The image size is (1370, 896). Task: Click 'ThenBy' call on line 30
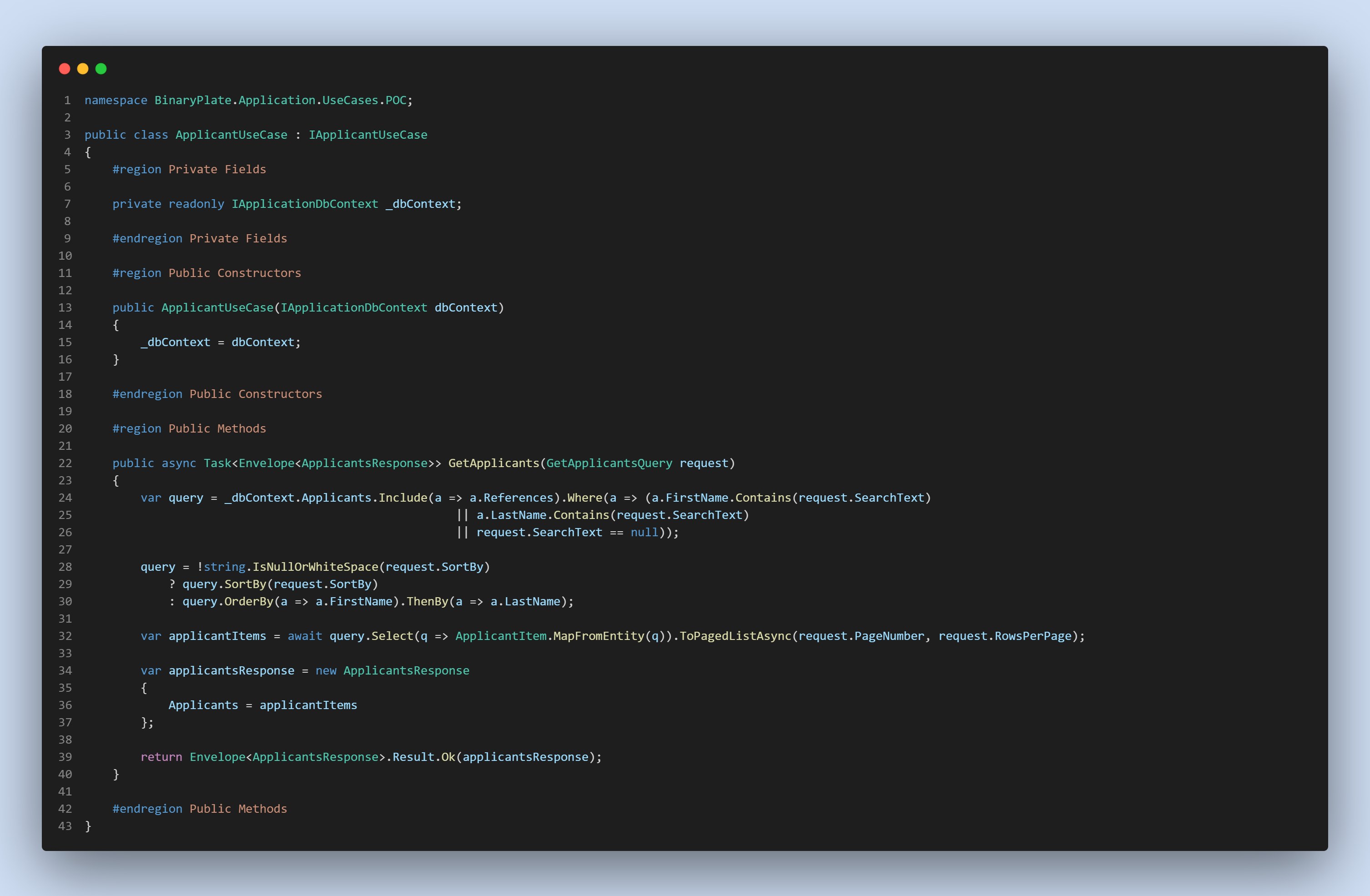tap(427, 601)
